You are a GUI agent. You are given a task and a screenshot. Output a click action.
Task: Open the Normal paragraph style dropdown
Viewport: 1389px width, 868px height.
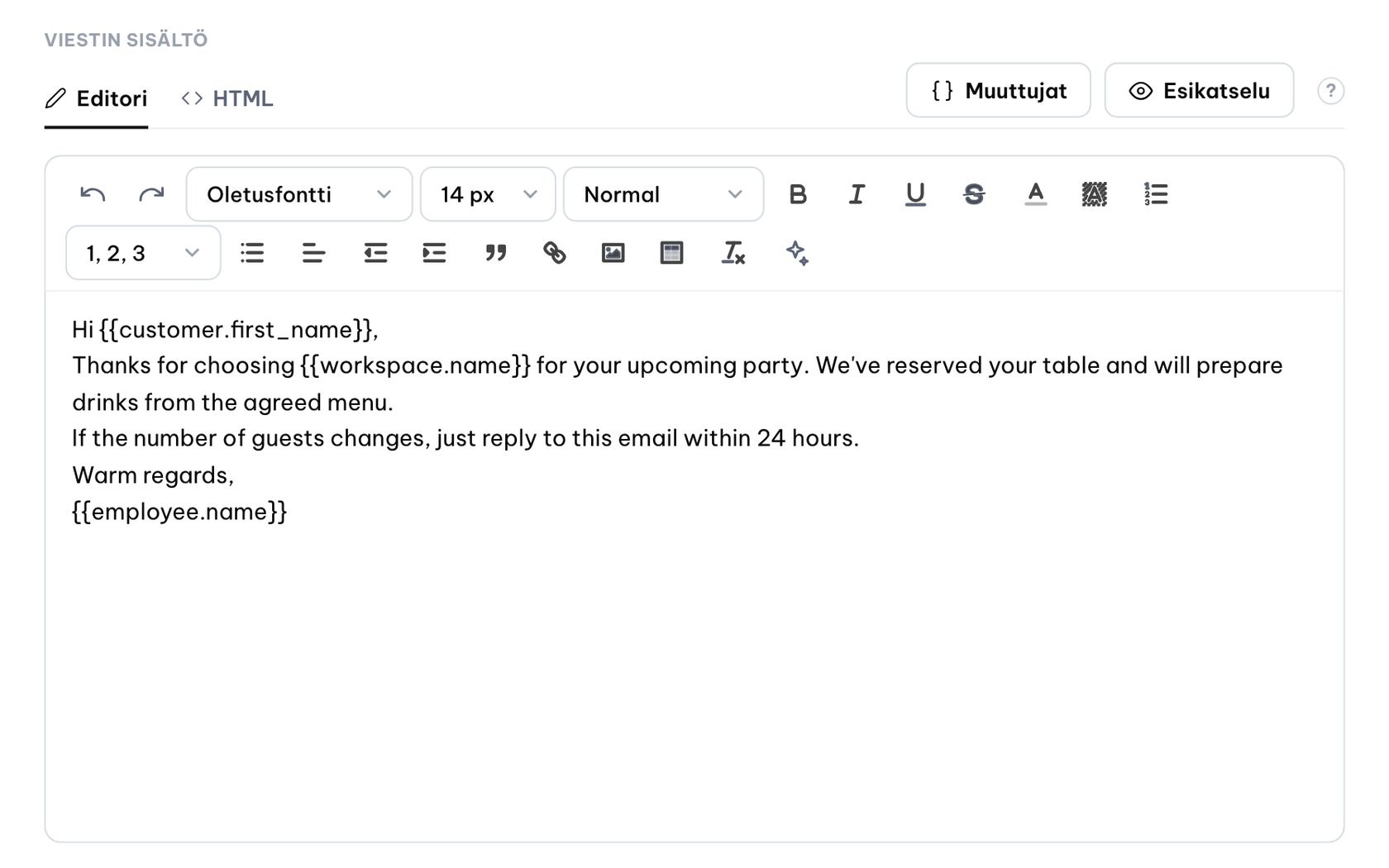coord(663,194)
